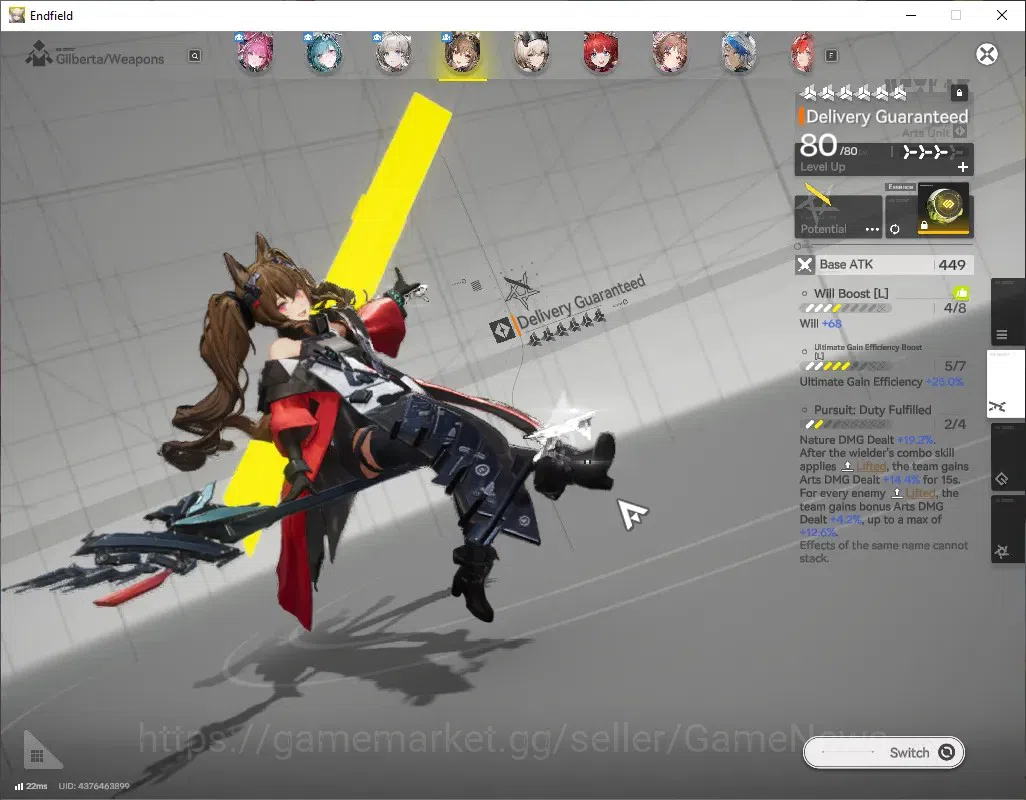Select the blonde operator with black ears

(531, 53)
